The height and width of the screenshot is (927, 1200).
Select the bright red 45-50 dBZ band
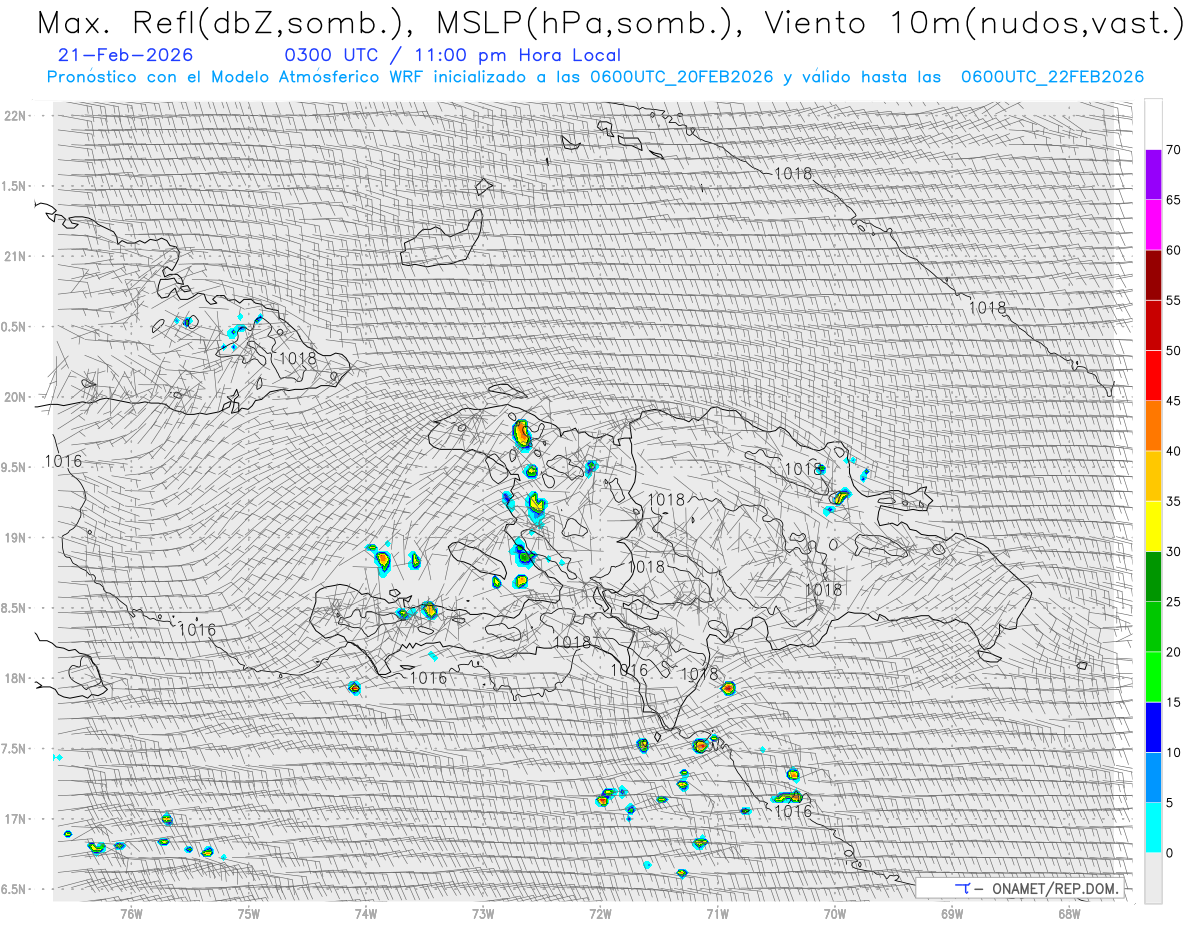pos(1153,376)
